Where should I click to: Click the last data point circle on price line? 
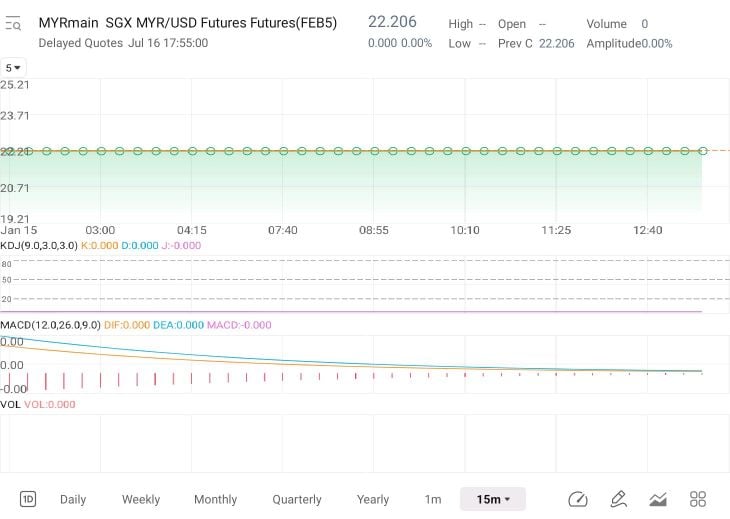pyautogui.click(x=703, y=151)
